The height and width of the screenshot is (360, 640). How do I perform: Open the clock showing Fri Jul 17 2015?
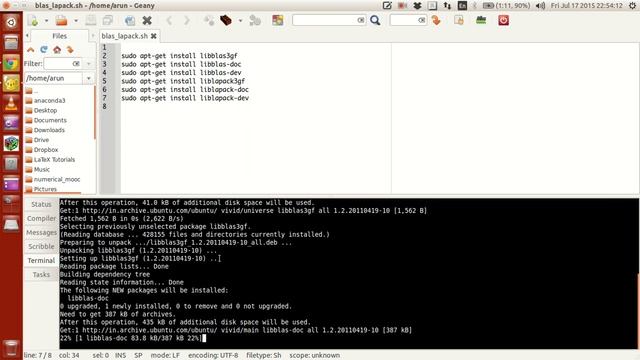click(587, 6)
